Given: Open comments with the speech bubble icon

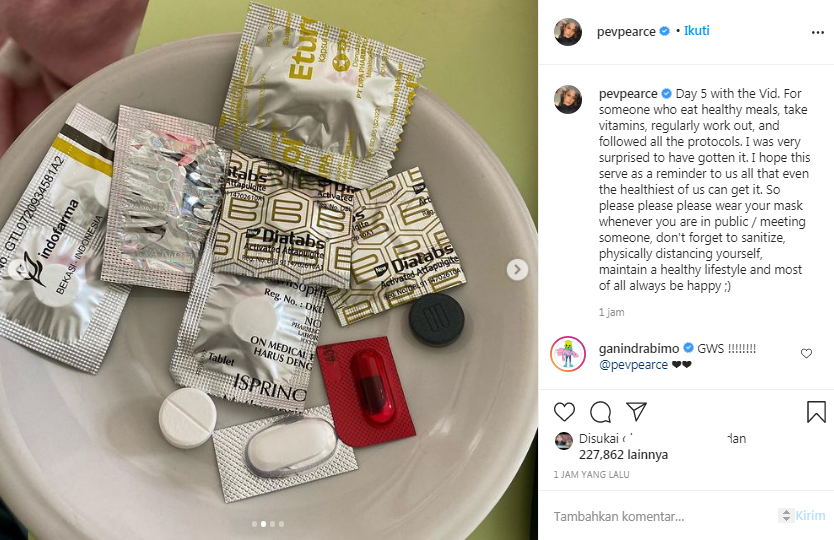Looking at the screenshot, I should pos(601,412).
